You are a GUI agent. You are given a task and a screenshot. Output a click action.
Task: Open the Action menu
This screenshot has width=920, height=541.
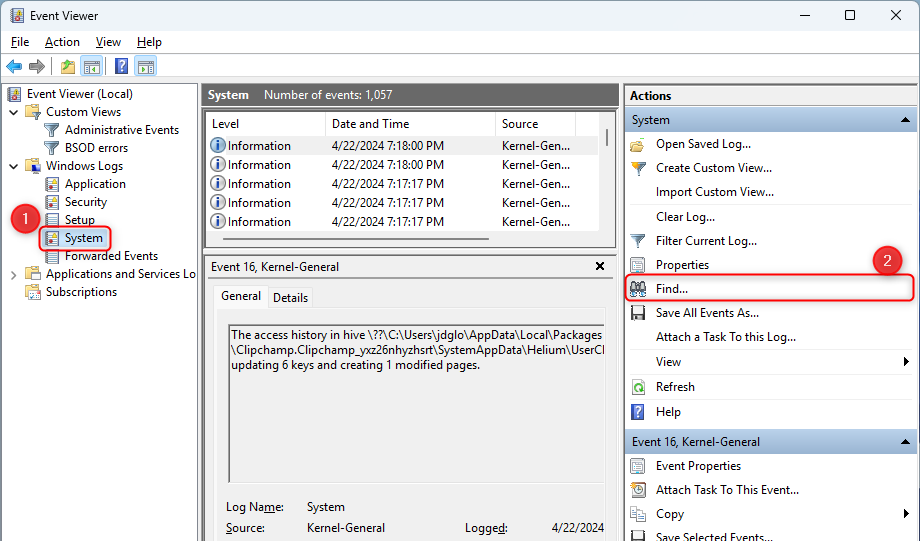point(62,42)
